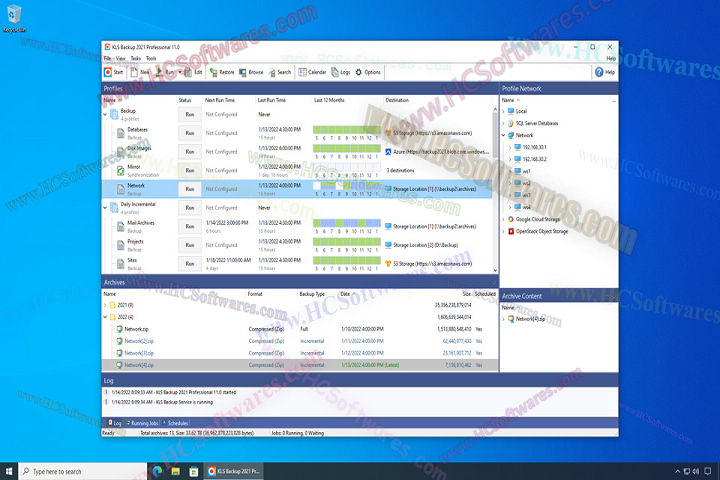Viewport: 720px width, 480px height.
Task: Expand the Google Cloud Storage node
Action: pos(503,219)
